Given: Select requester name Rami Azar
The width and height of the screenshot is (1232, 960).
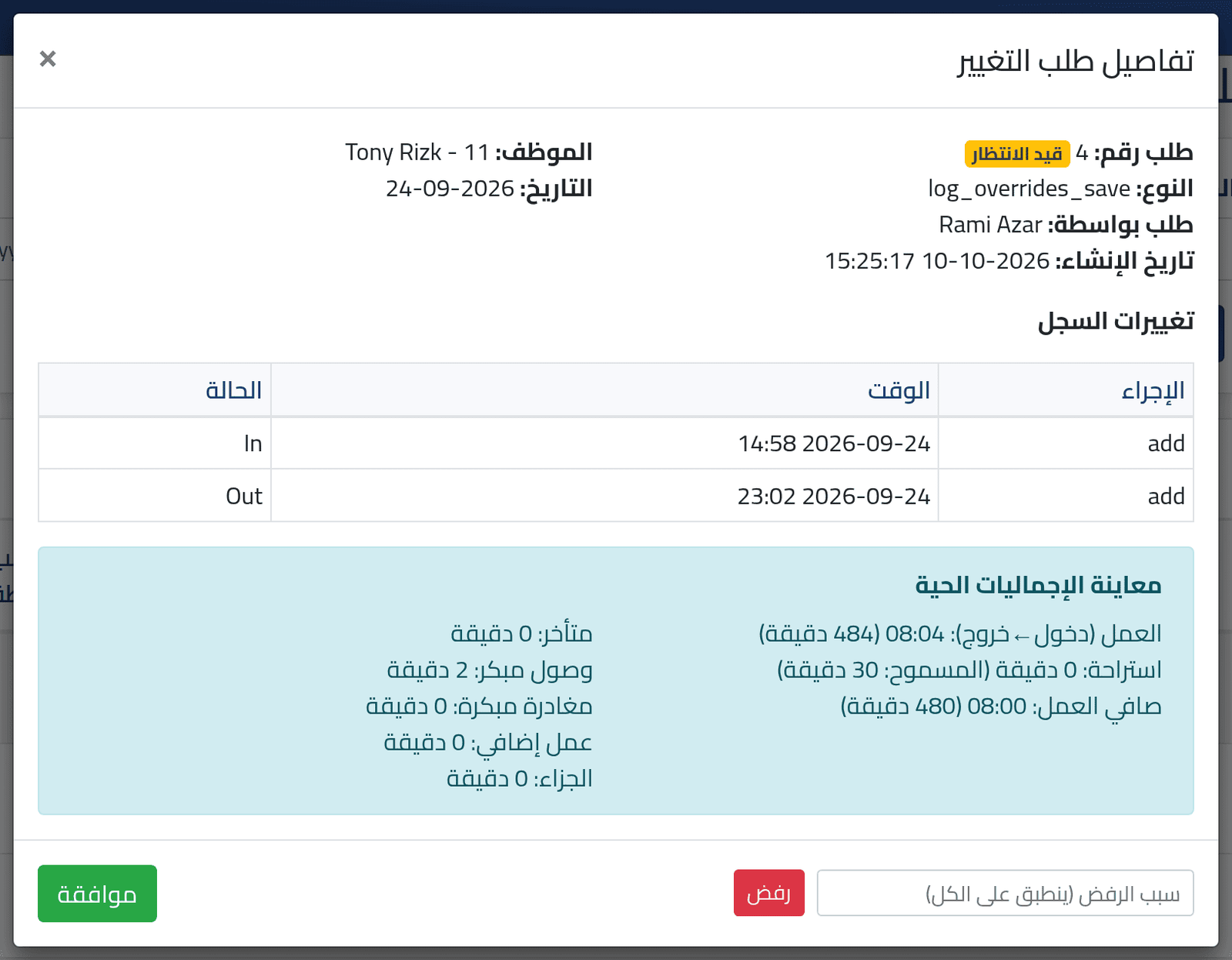Looking at the screenshot, I should tap(990, 225).
